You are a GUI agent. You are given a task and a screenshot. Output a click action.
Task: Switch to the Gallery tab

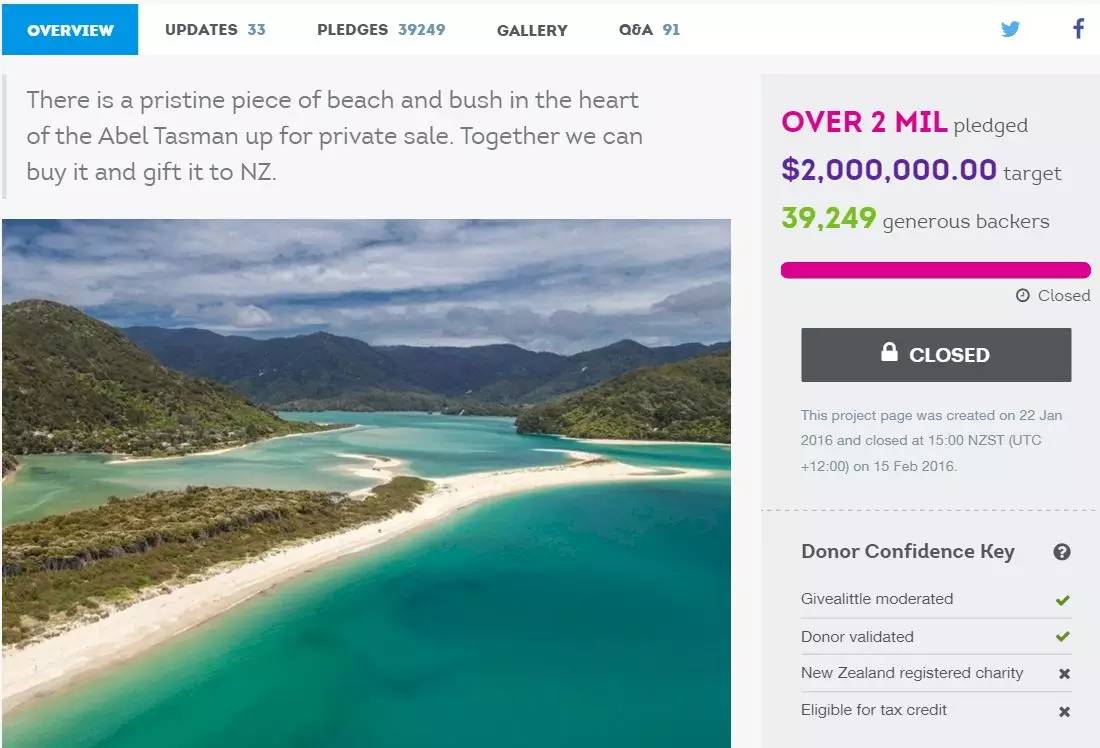pos(532,30)
